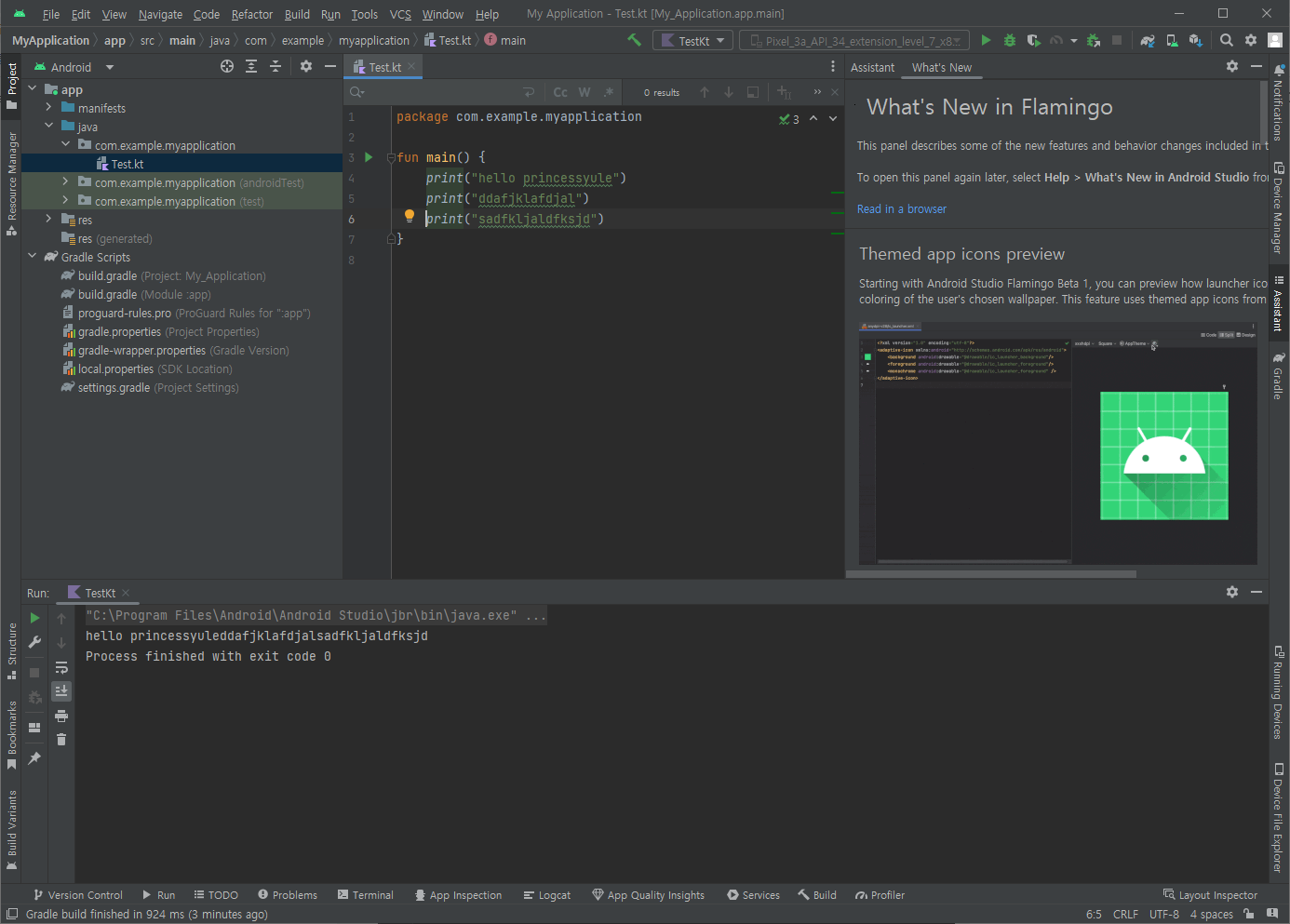Toggle read-only lock in the status bar

coord(1249,914)
